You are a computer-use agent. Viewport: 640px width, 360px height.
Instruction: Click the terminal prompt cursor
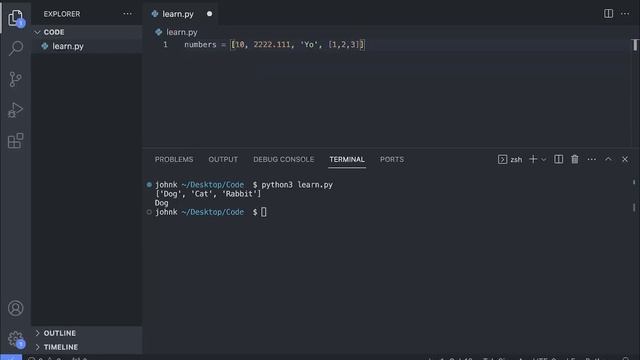click(x=264, y=212)
